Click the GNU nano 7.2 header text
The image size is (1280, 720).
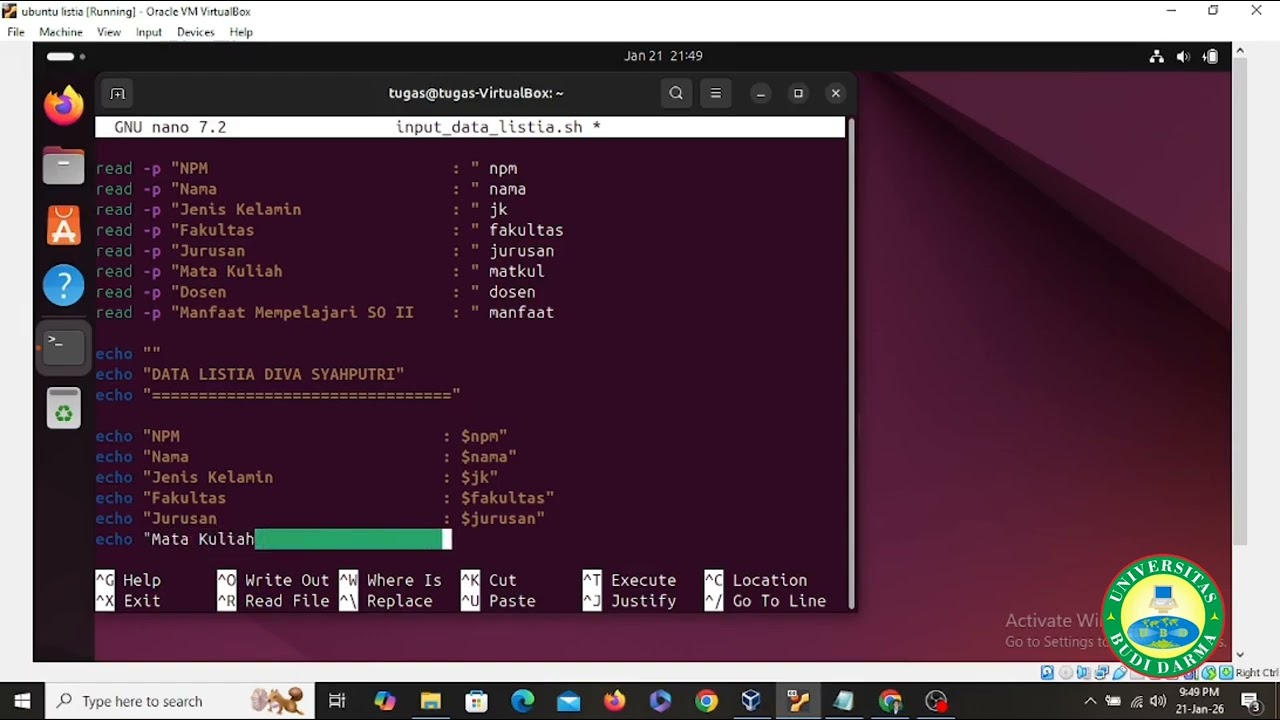click(170, 127)
